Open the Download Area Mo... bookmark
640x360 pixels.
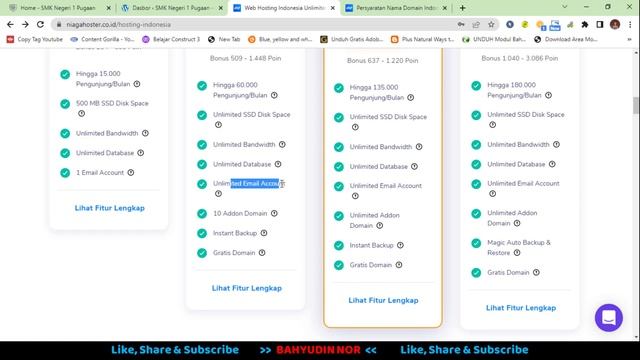pos(566,39)
